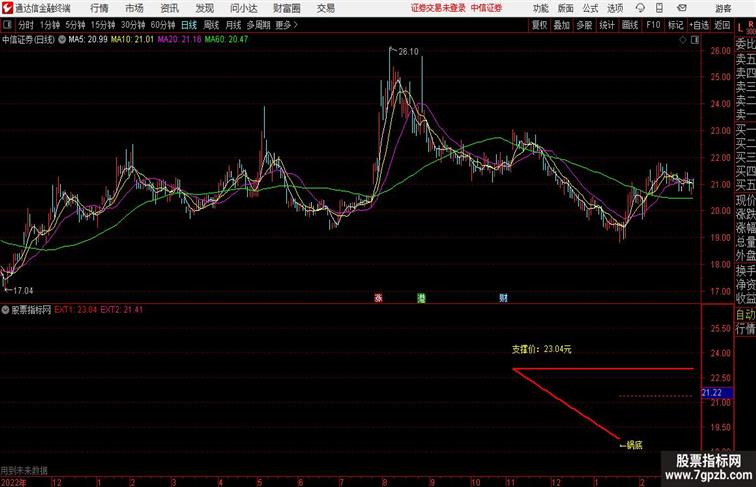The height and width of the screenshot is (487, 756).
Task: Click 证券交易未登录 login link
Action: 438,8
